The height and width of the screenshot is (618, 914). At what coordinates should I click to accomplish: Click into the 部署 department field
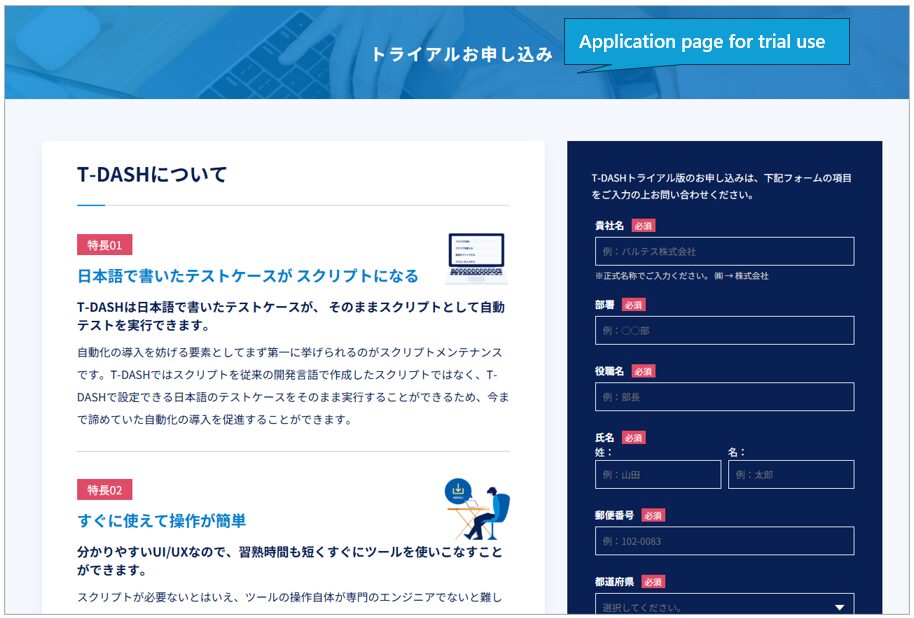pyautogui.click(x=724, y=330)
